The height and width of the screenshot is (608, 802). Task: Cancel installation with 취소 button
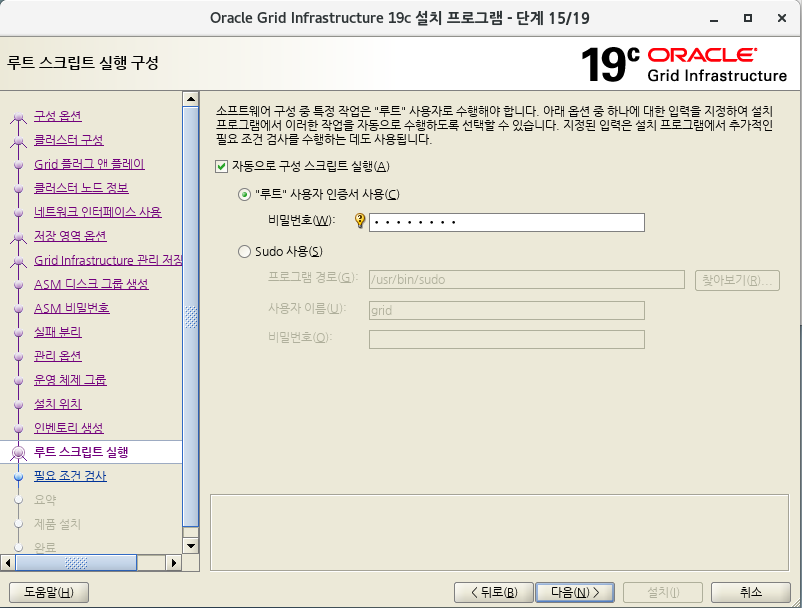[750, 592]
